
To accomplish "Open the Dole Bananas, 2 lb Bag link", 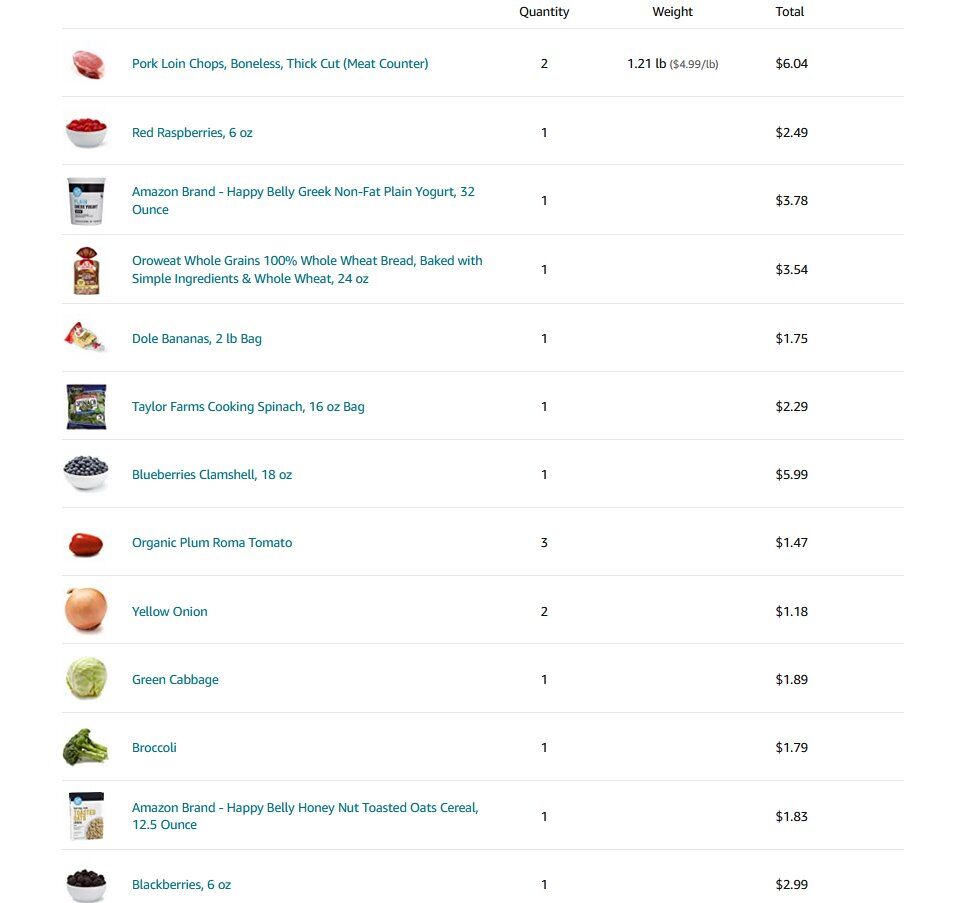I will pyautogui.click(x=196, y=339).
